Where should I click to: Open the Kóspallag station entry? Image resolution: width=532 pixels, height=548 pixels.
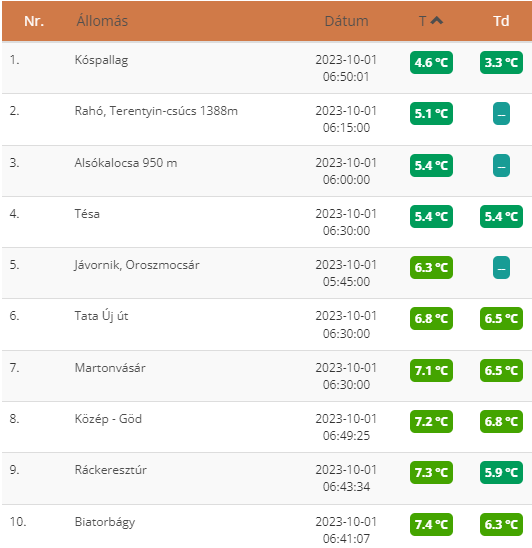pyautogui.click(x=101, y=60)
